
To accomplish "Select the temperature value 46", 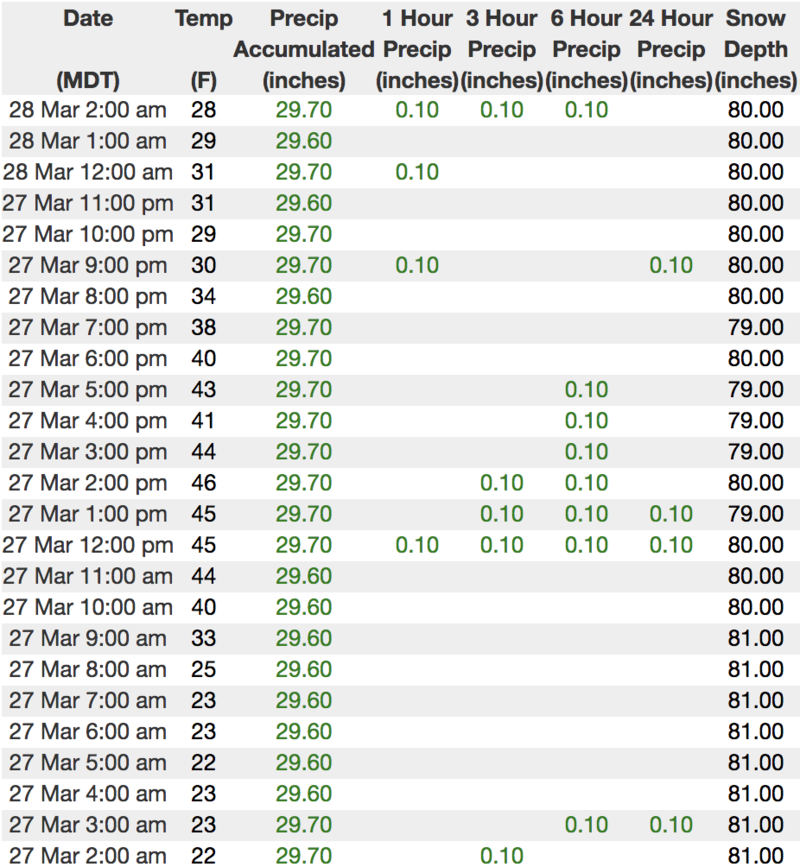I will (203, 483).
